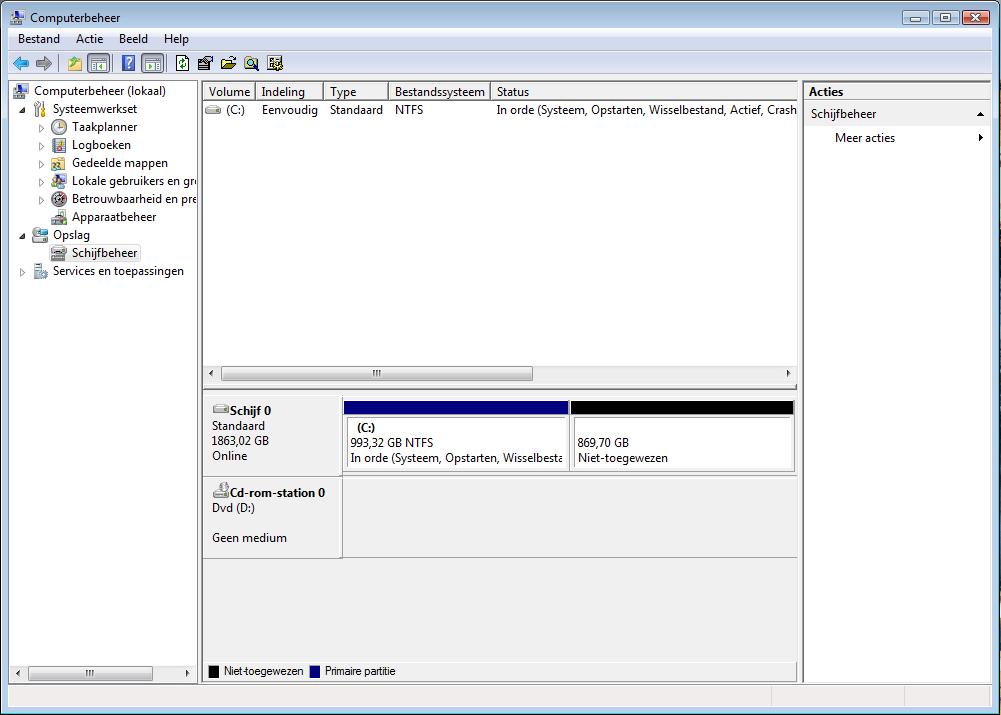Expand the Services en toepassingen node
Image resolution: width=1001 pixels, height=715 pixels.
click(23, 272)
